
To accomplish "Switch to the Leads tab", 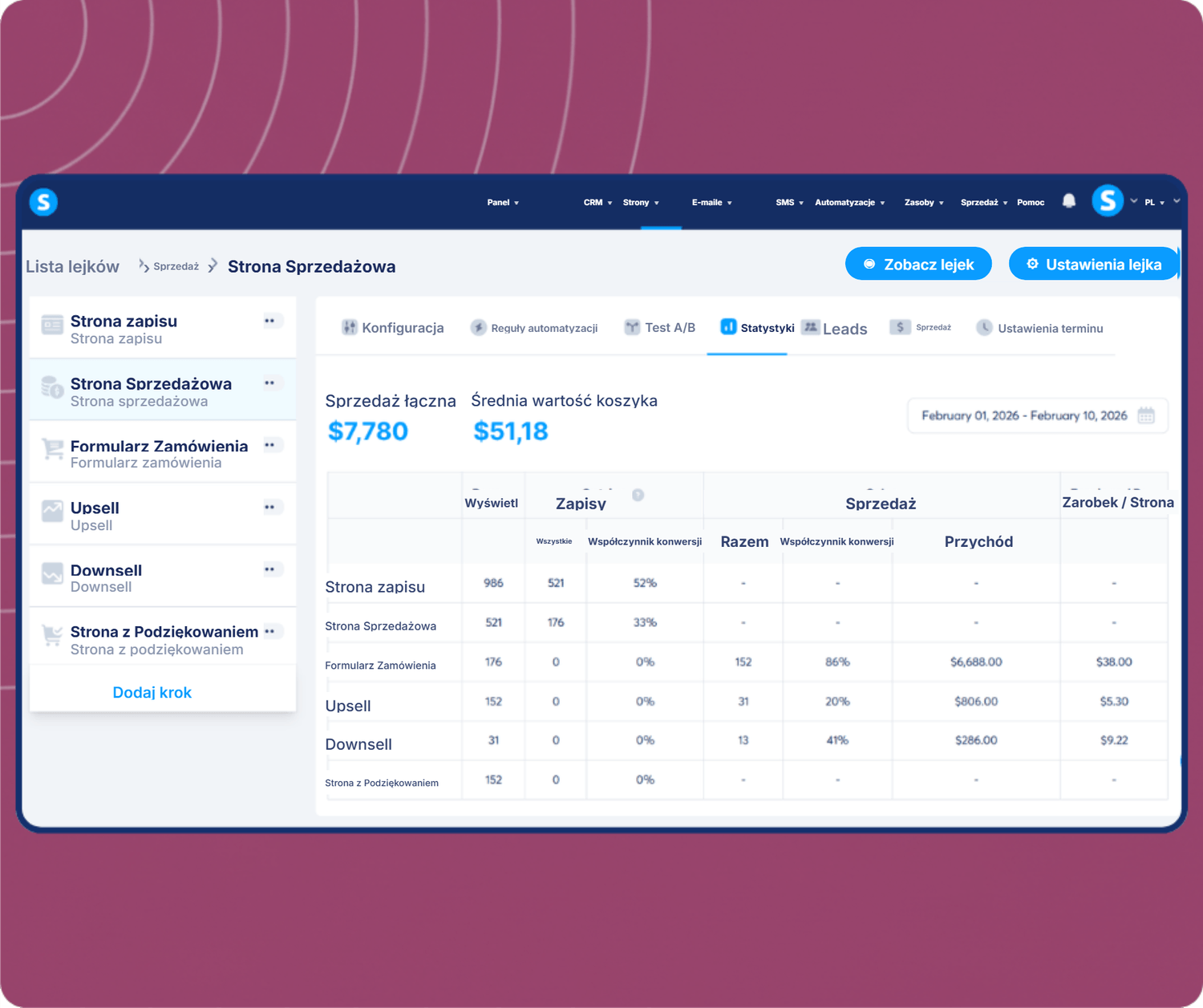I will coord(835,328).
